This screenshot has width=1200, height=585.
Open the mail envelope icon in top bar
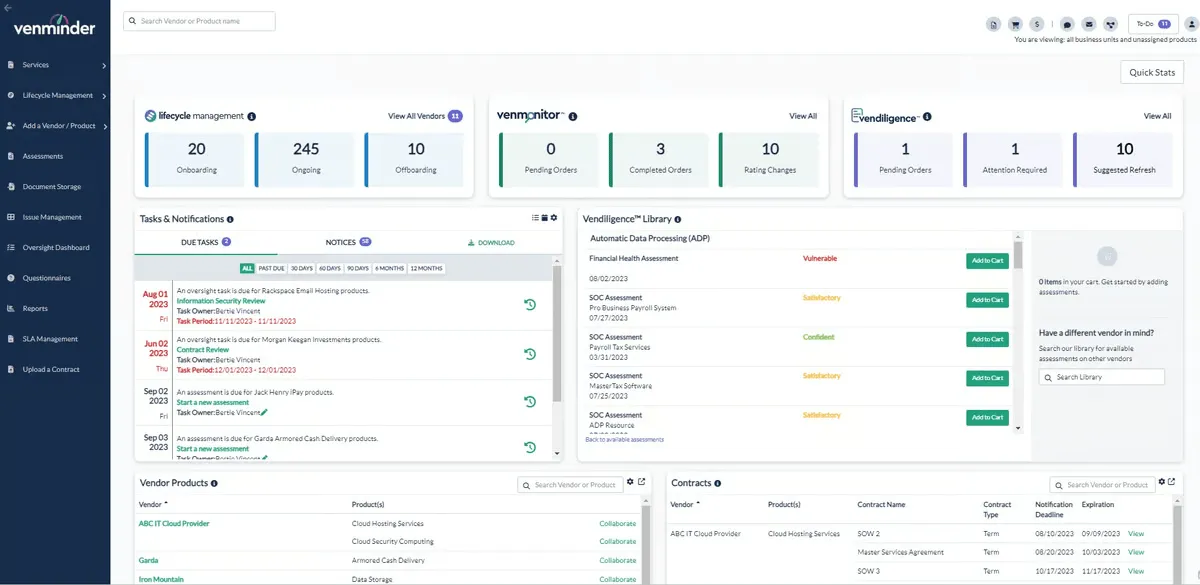tap(1088, 24)
